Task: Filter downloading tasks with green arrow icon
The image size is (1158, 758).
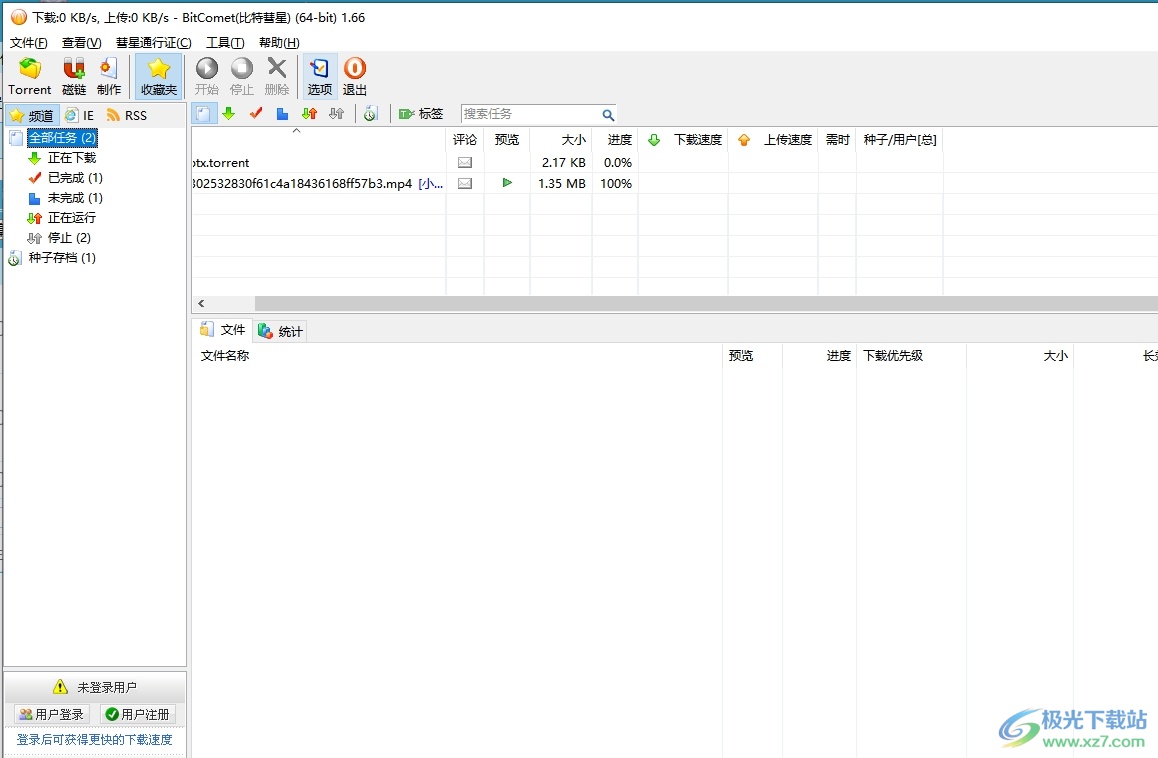Action: pyautogui.click(x=229, y=114)
